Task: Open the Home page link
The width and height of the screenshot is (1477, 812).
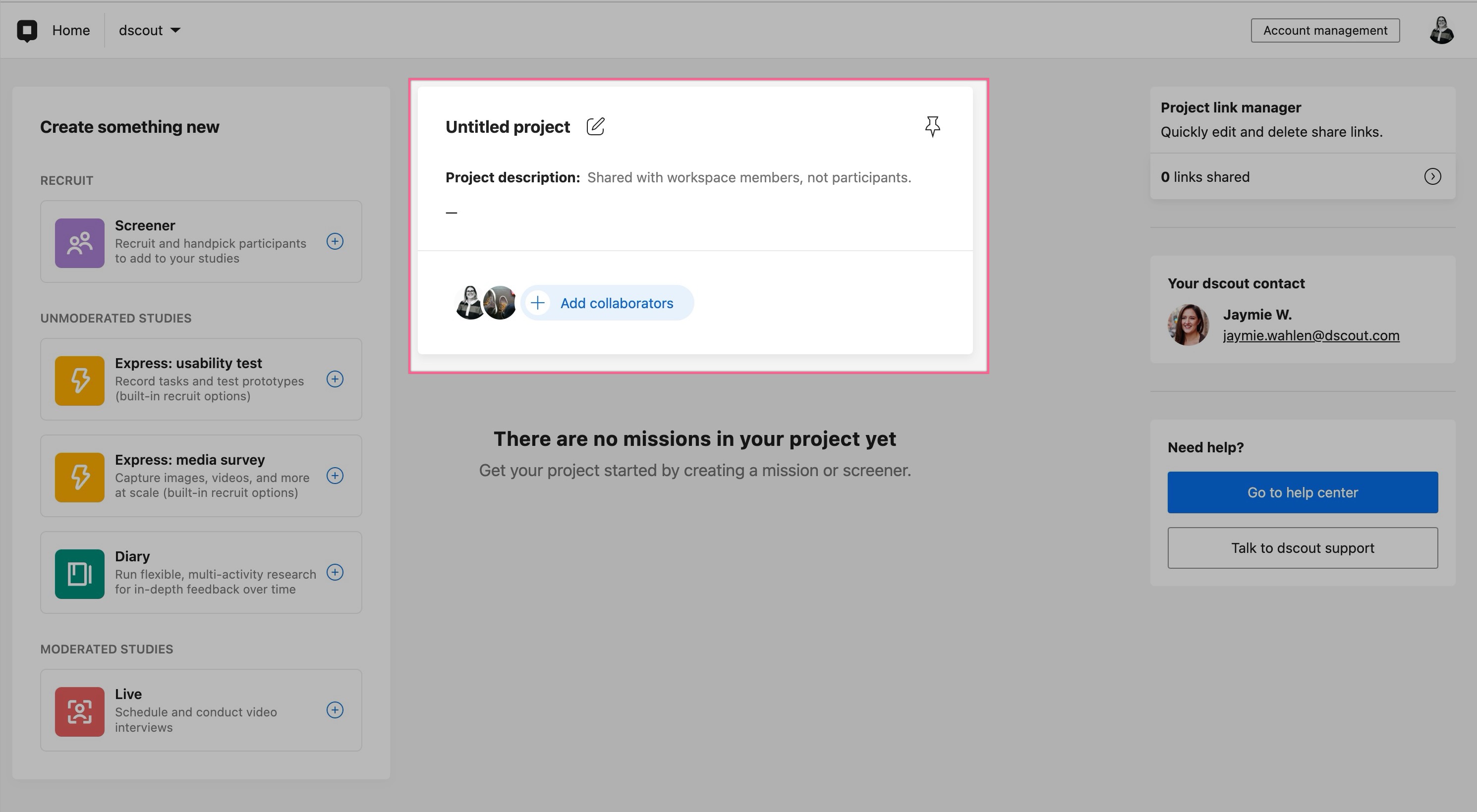Action: pyautogui.click(x=70, y=30)
